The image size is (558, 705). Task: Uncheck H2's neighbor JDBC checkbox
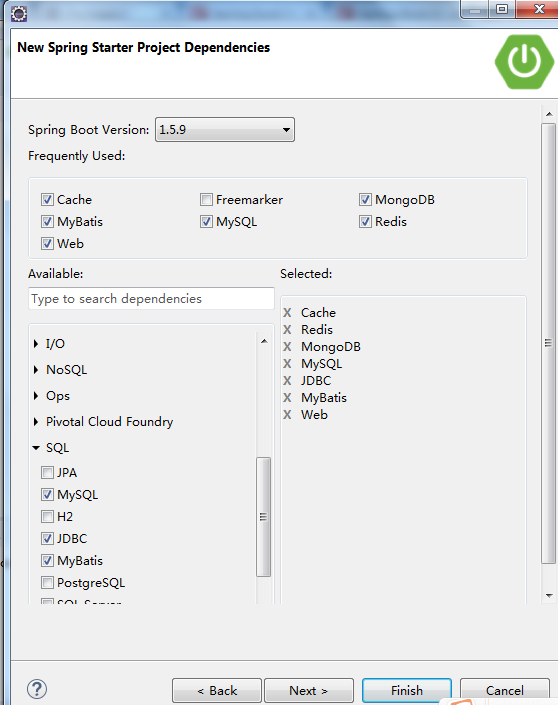pos(47,538)
